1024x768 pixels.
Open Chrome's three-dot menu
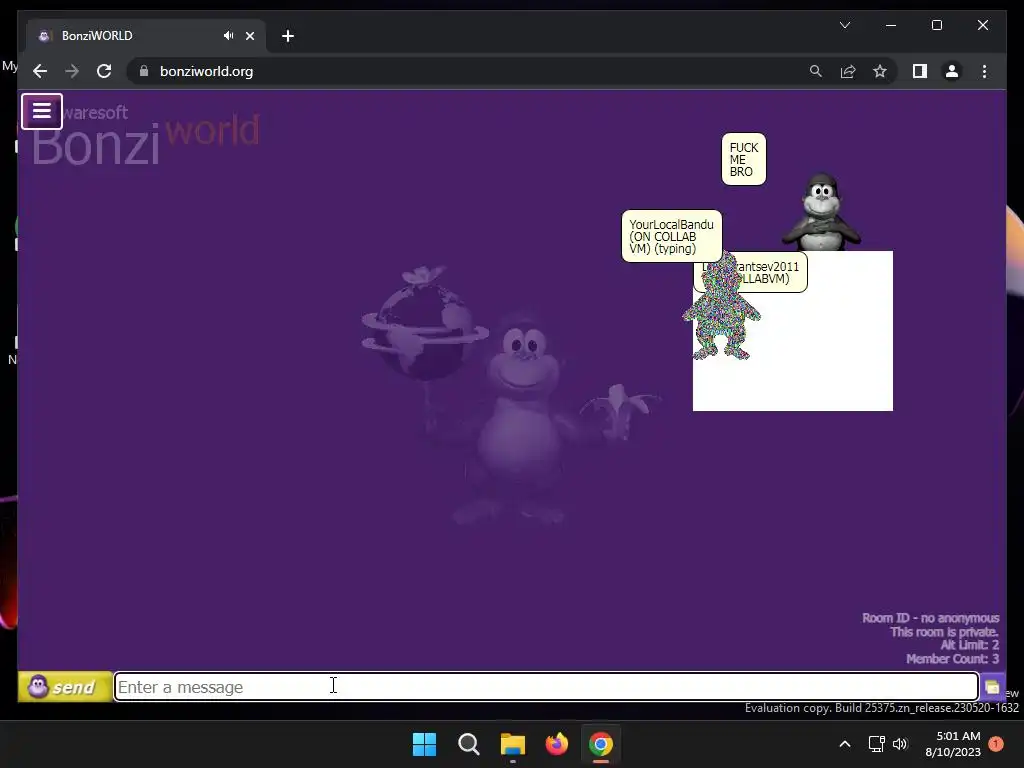pos(984,71)
